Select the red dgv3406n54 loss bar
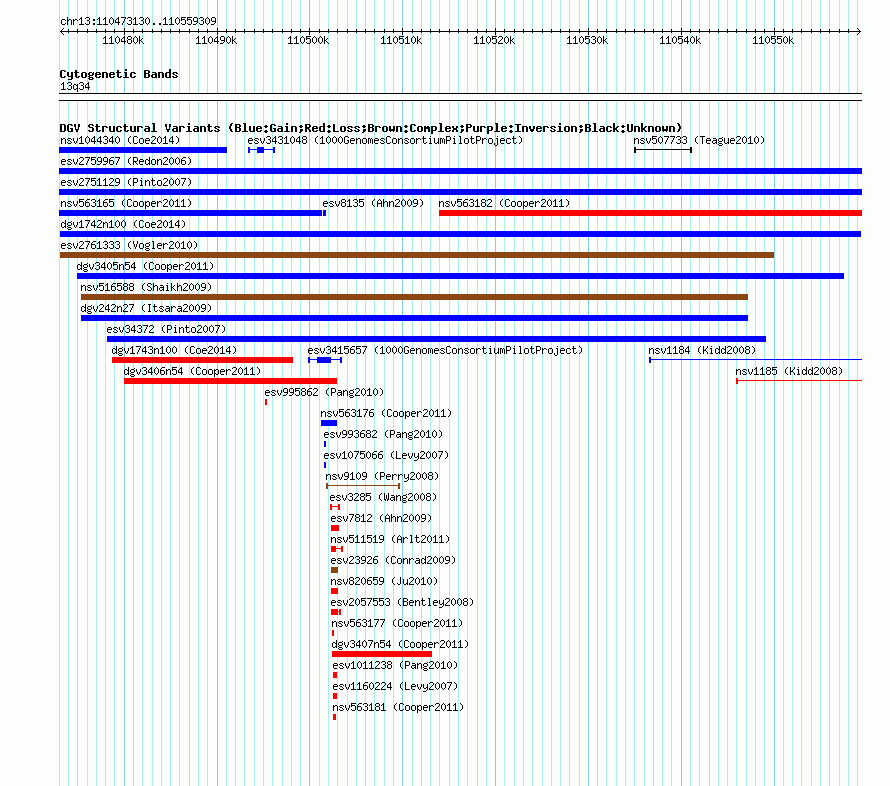Image resolution: width=890 pixels, height=786 pixels. pyautogui.click(x=230, y=381)
